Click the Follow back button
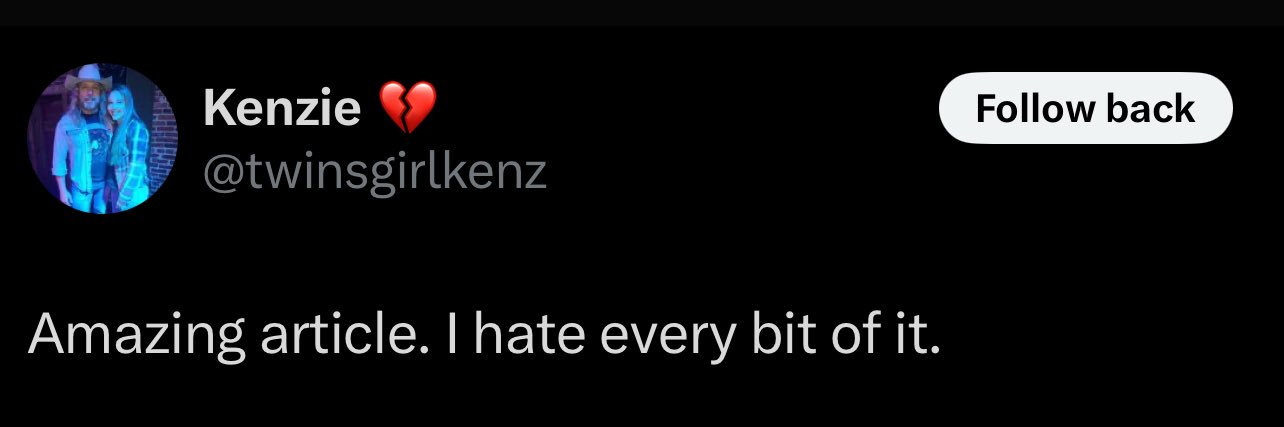The image size is (1284, 427). (1085, 108)
